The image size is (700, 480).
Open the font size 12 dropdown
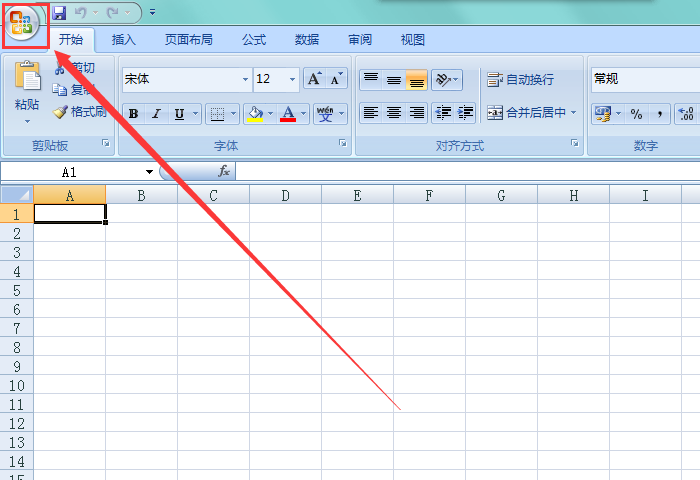point(292,79)
